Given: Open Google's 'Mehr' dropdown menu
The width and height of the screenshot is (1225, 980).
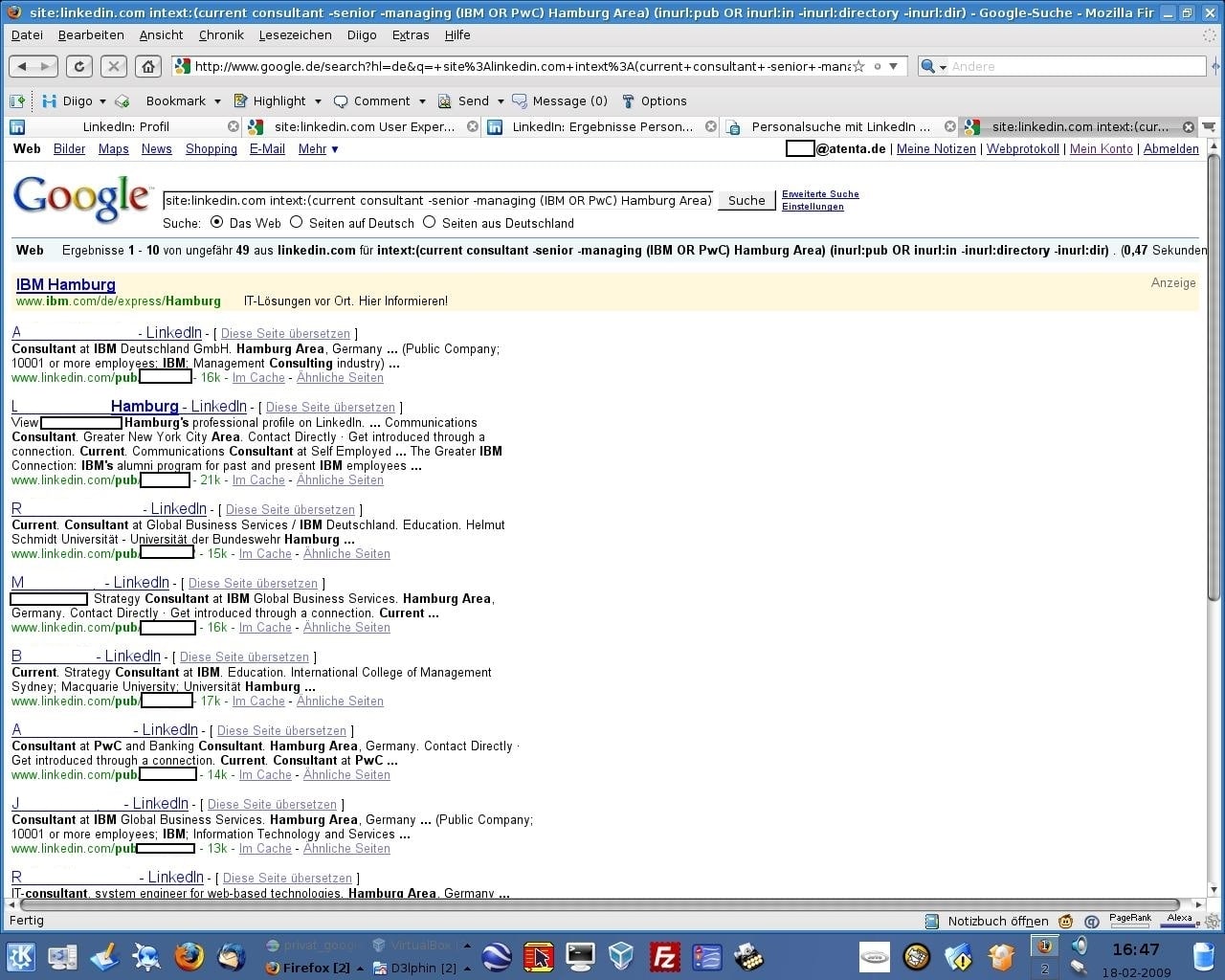Looking at the screenshot, I should 319,148.
